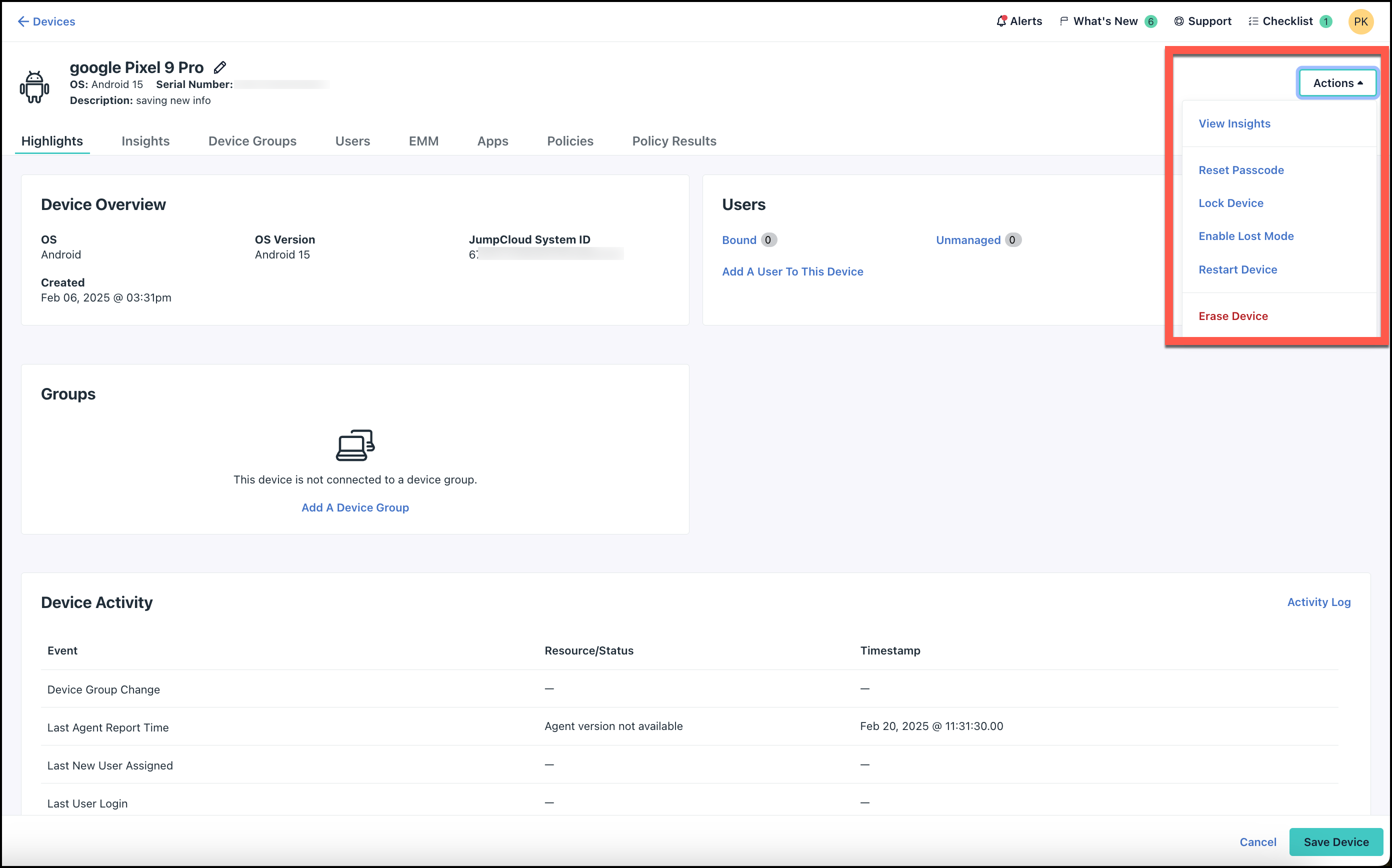Switch to the Apps tab

click(x=492, y=140)
